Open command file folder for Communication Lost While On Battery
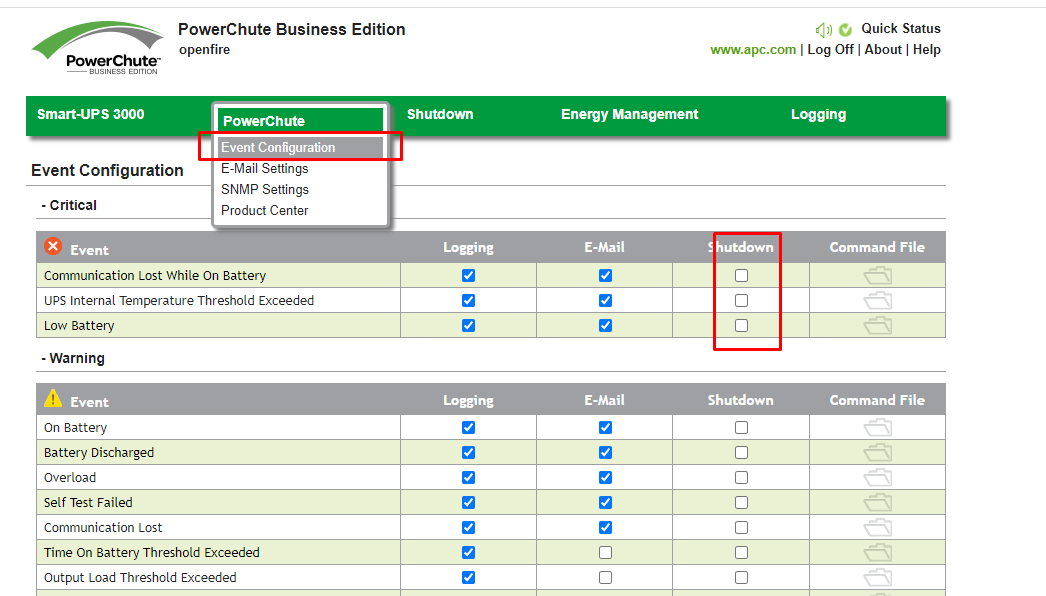Image resolution: width=1046 pixels, height=596 pixels. (877, 276)
